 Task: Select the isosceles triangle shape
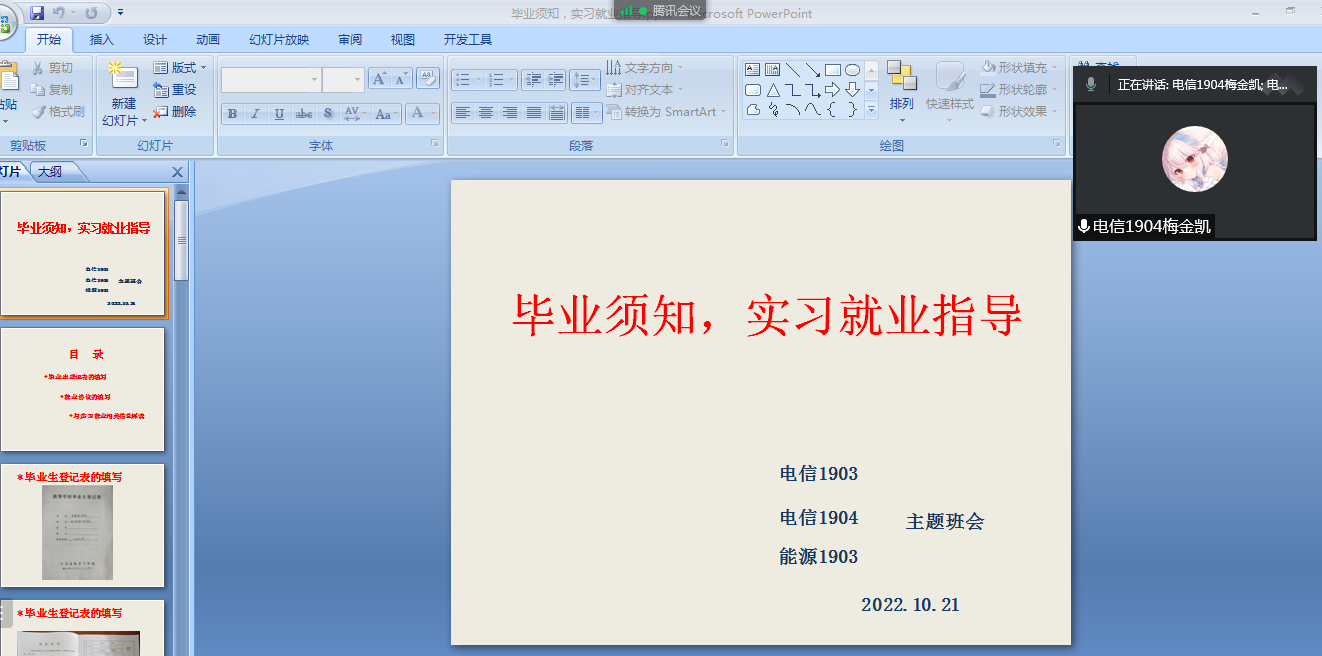[x=773, y=90]
